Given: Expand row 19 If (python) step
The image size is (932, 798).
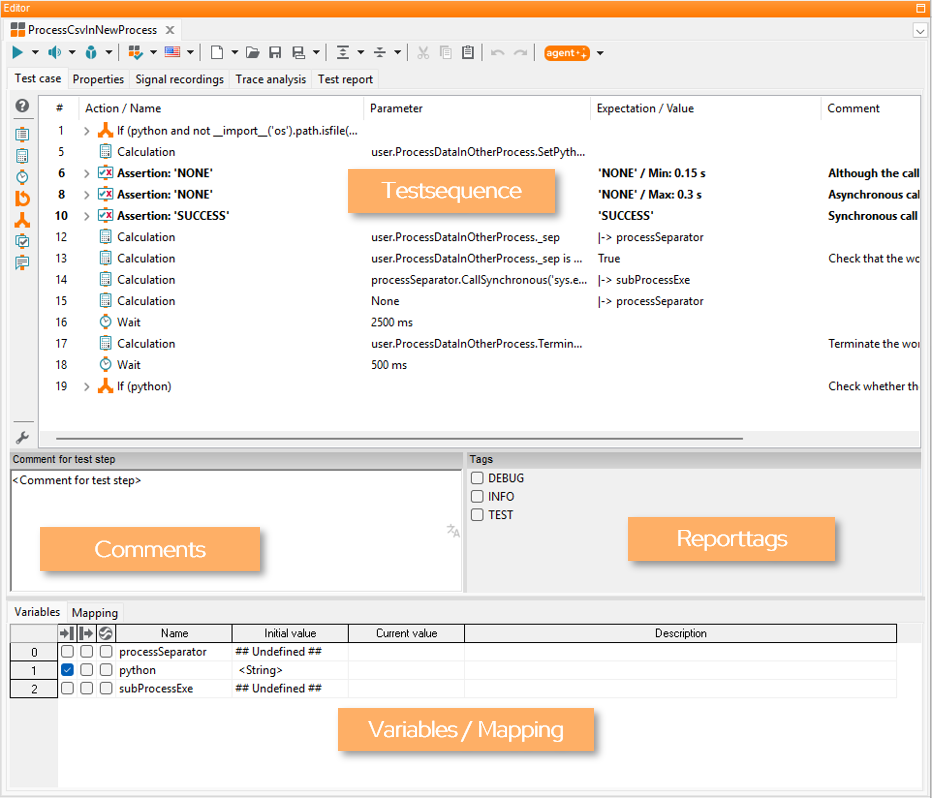Looking at the screenshot, I should [x=87, y=387].
